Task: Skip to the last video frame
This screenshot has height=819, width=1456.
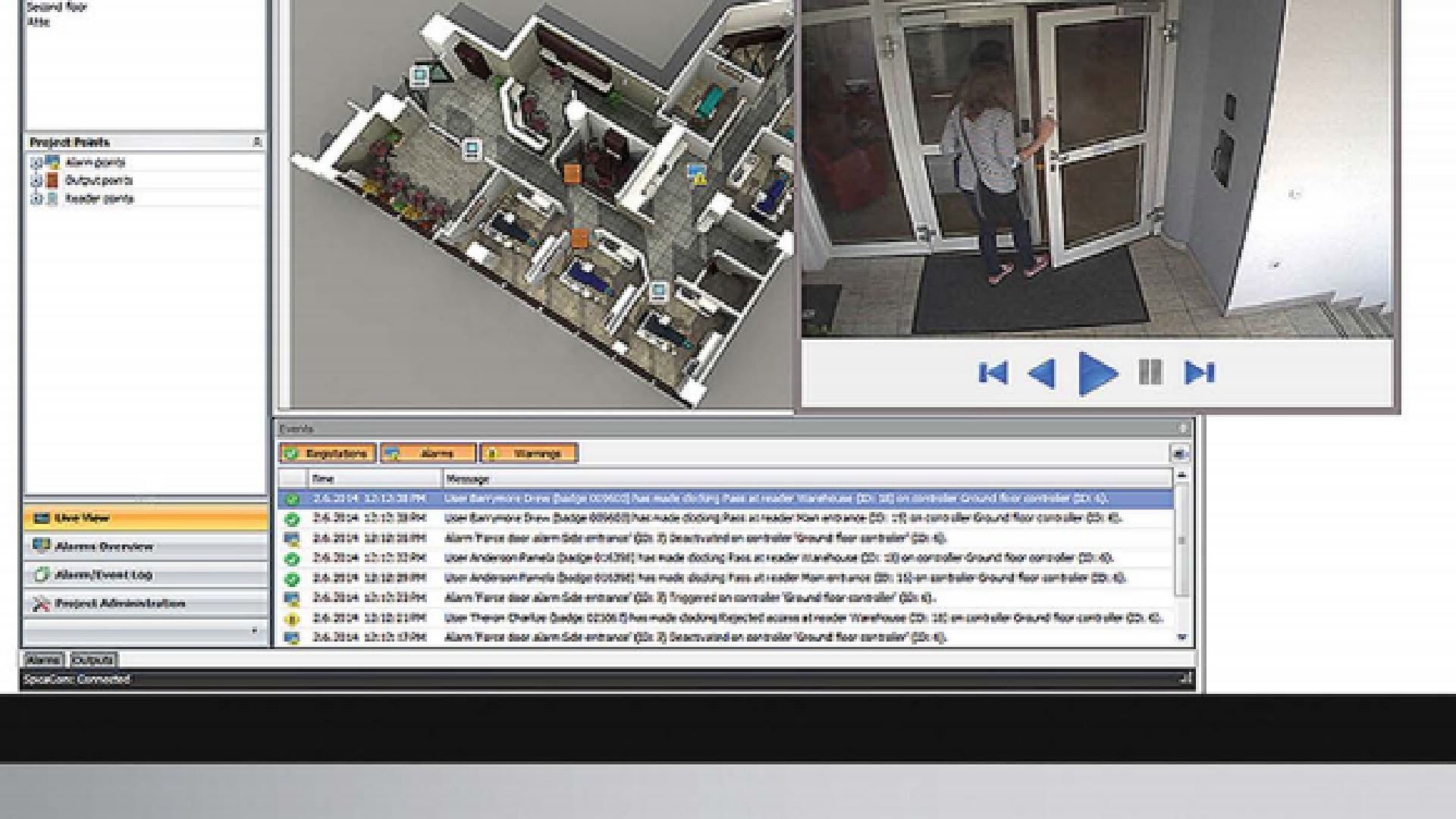Action: pos(1199,372)
